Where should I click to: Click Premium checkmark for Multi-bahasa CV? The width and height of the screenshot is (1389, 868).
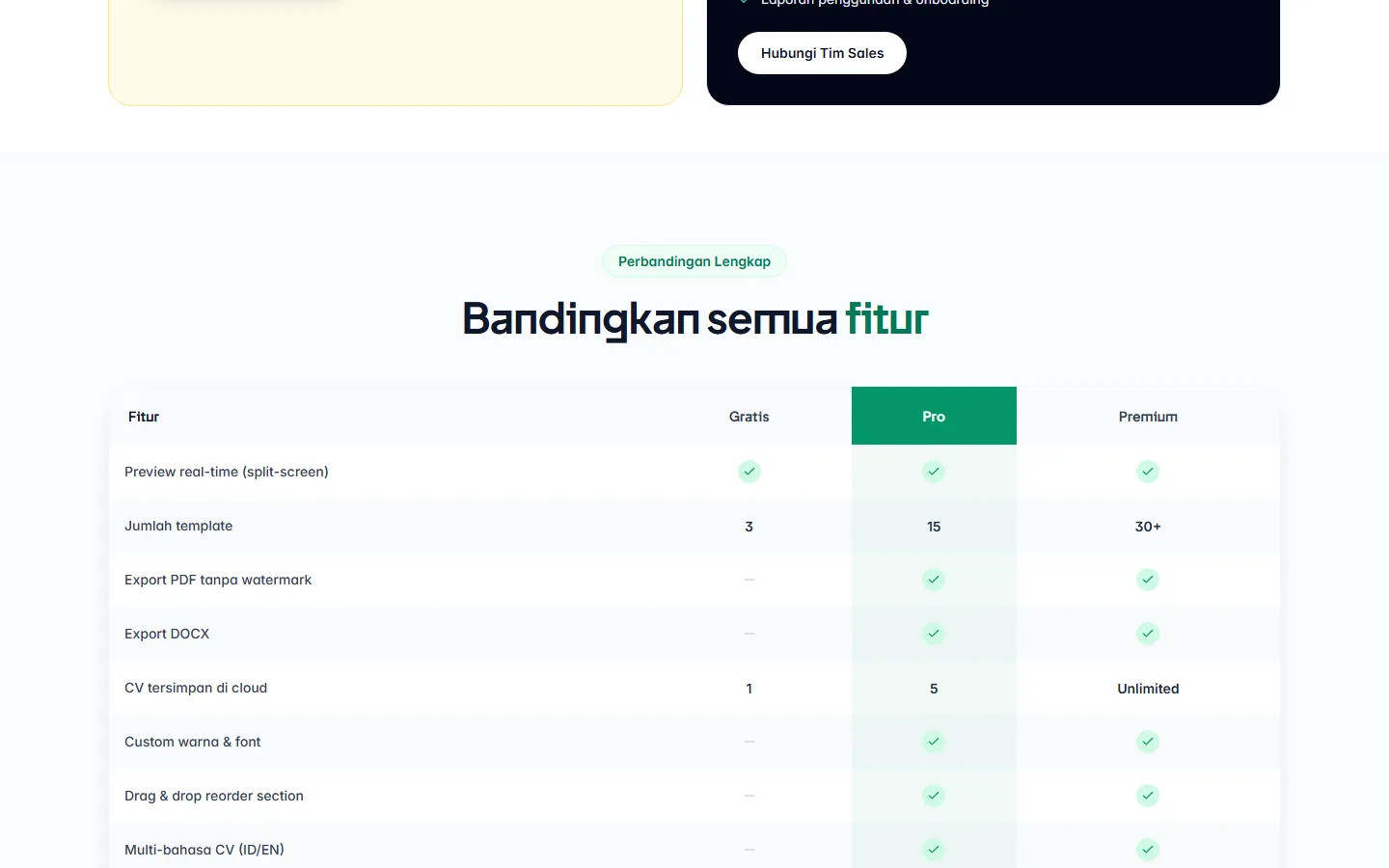tap(1148, 850)
